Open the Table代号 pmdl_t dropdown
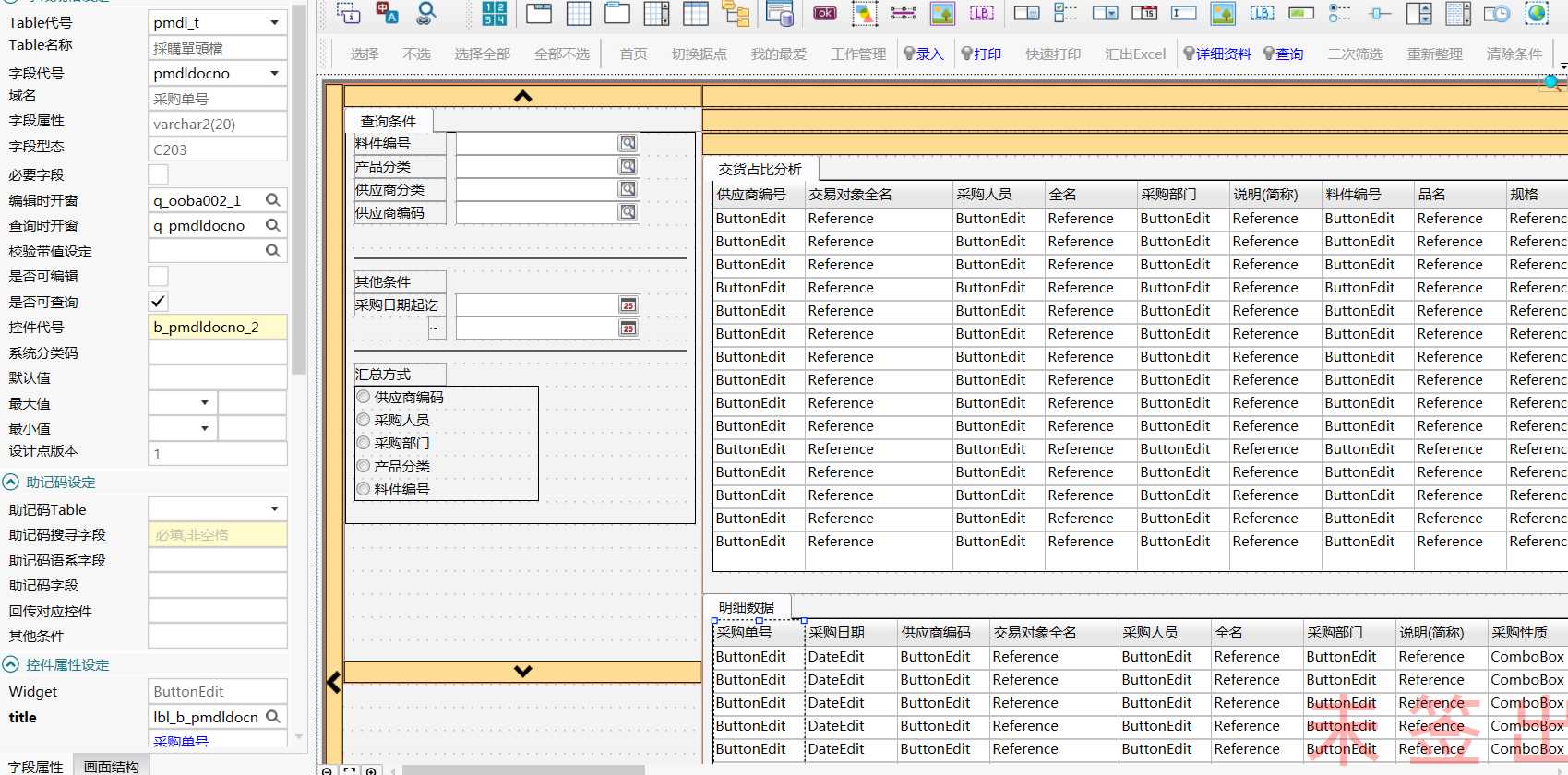The image size is (1568, 775). 274,22
